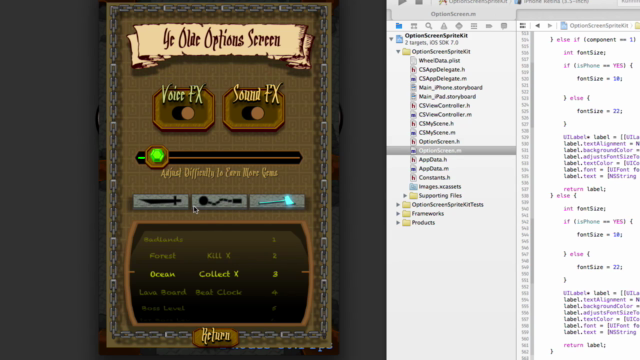This screenshot has height=360, width=640.
Task: Open the Debug navigator icon
Action: [474, 26]
